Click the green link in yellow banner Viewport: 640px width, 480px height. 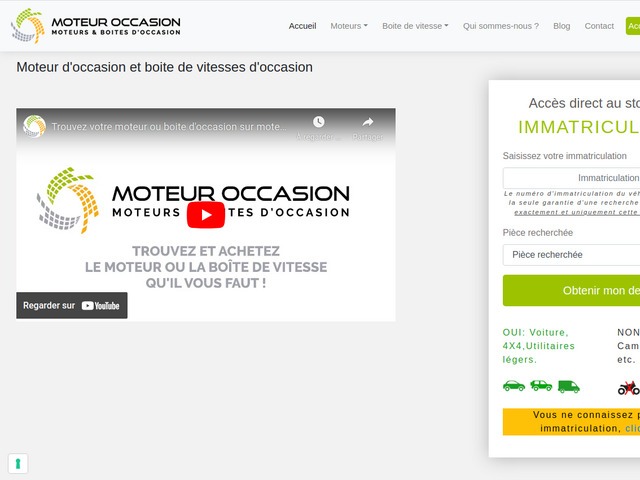(632, 428)
